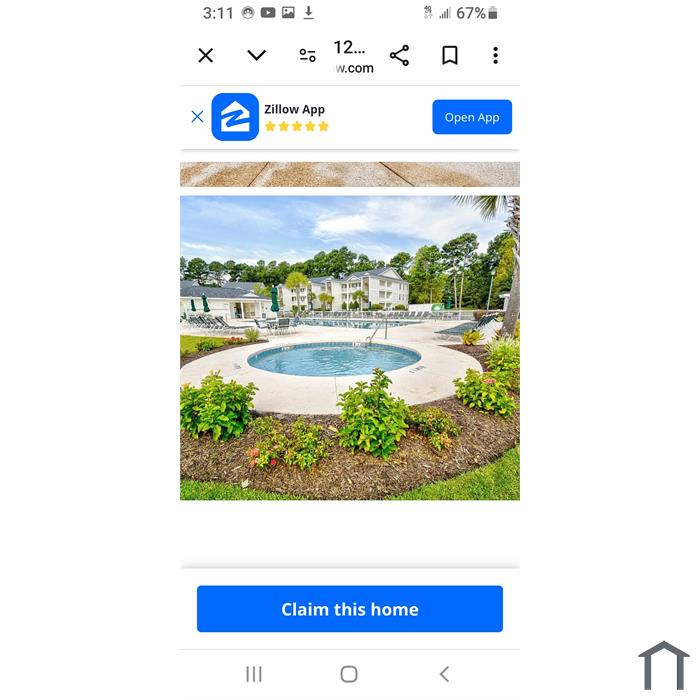700x700 pixels.
Task: Tap the Zillow App five-star rating
Action: 297,126
